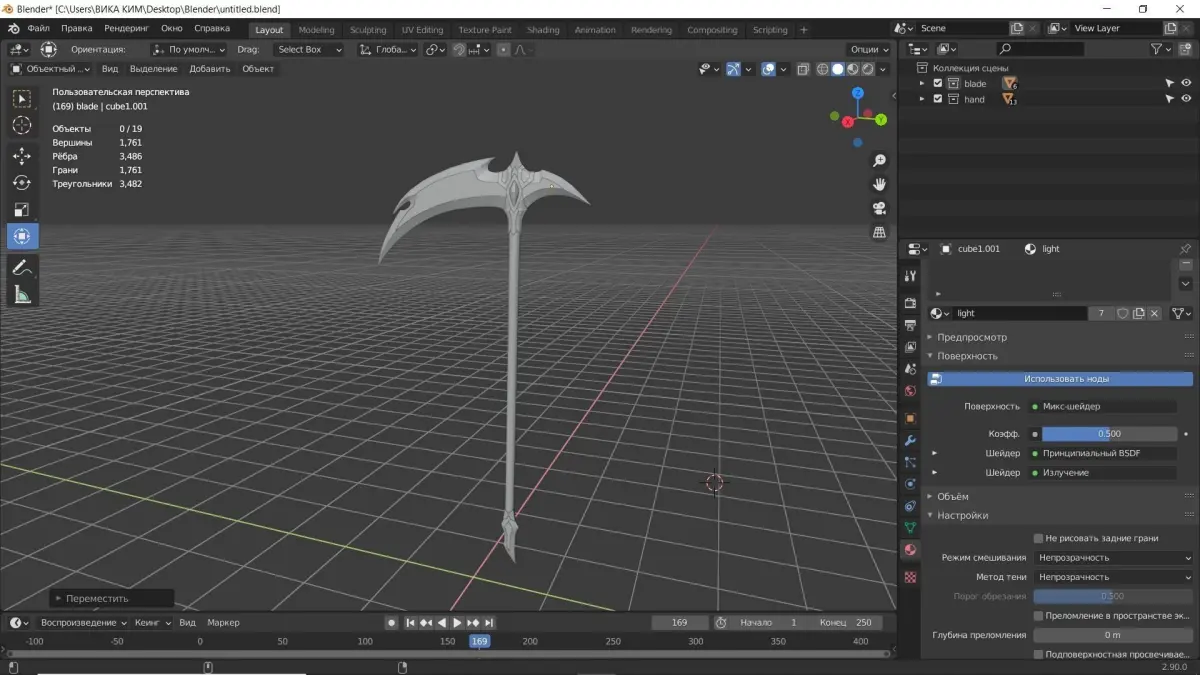Hide the hand collection with eye icon
1200x675 pixels.
coord(1186,99)
